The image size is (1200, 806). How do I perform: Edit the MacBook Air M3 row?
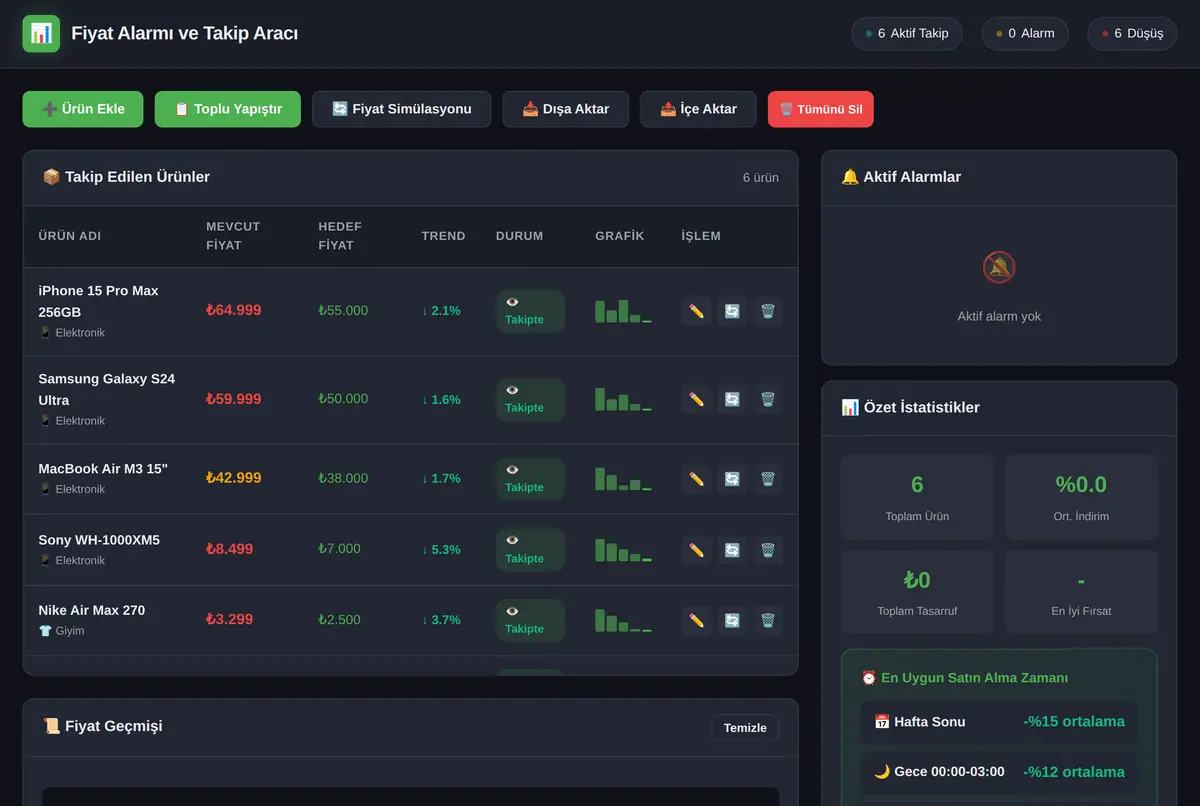697,479
